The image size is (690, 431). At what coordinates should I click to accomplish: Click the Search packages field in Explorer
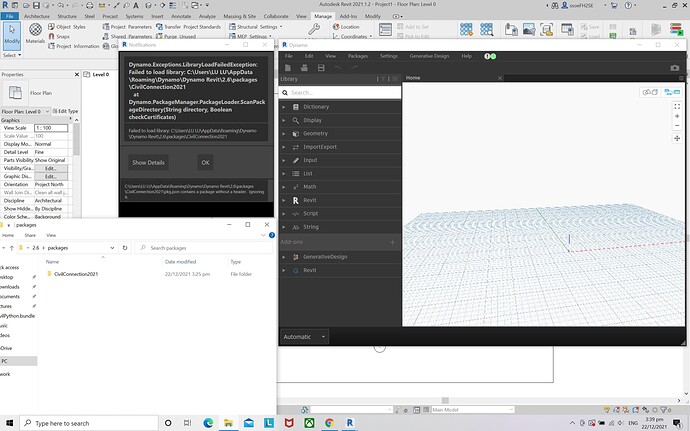click(204, 248)
